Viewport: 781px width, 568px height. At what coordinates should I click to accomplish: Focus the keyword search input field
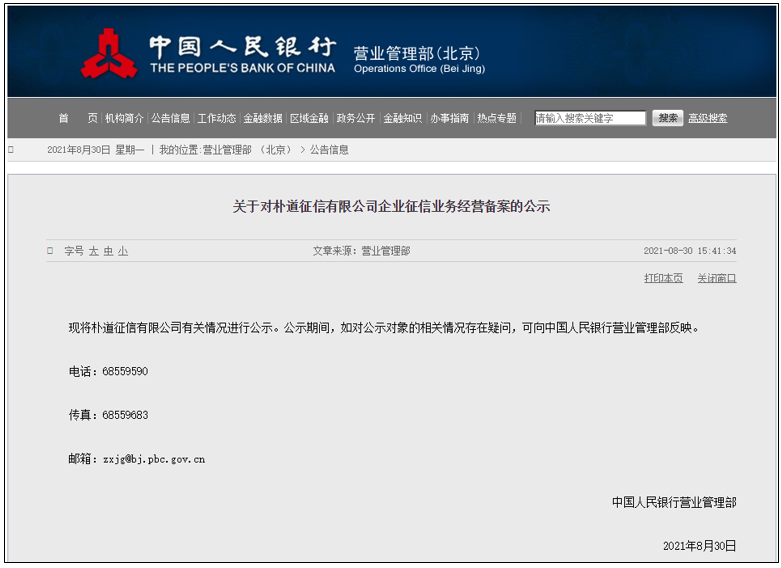click(x=590, y=118)
